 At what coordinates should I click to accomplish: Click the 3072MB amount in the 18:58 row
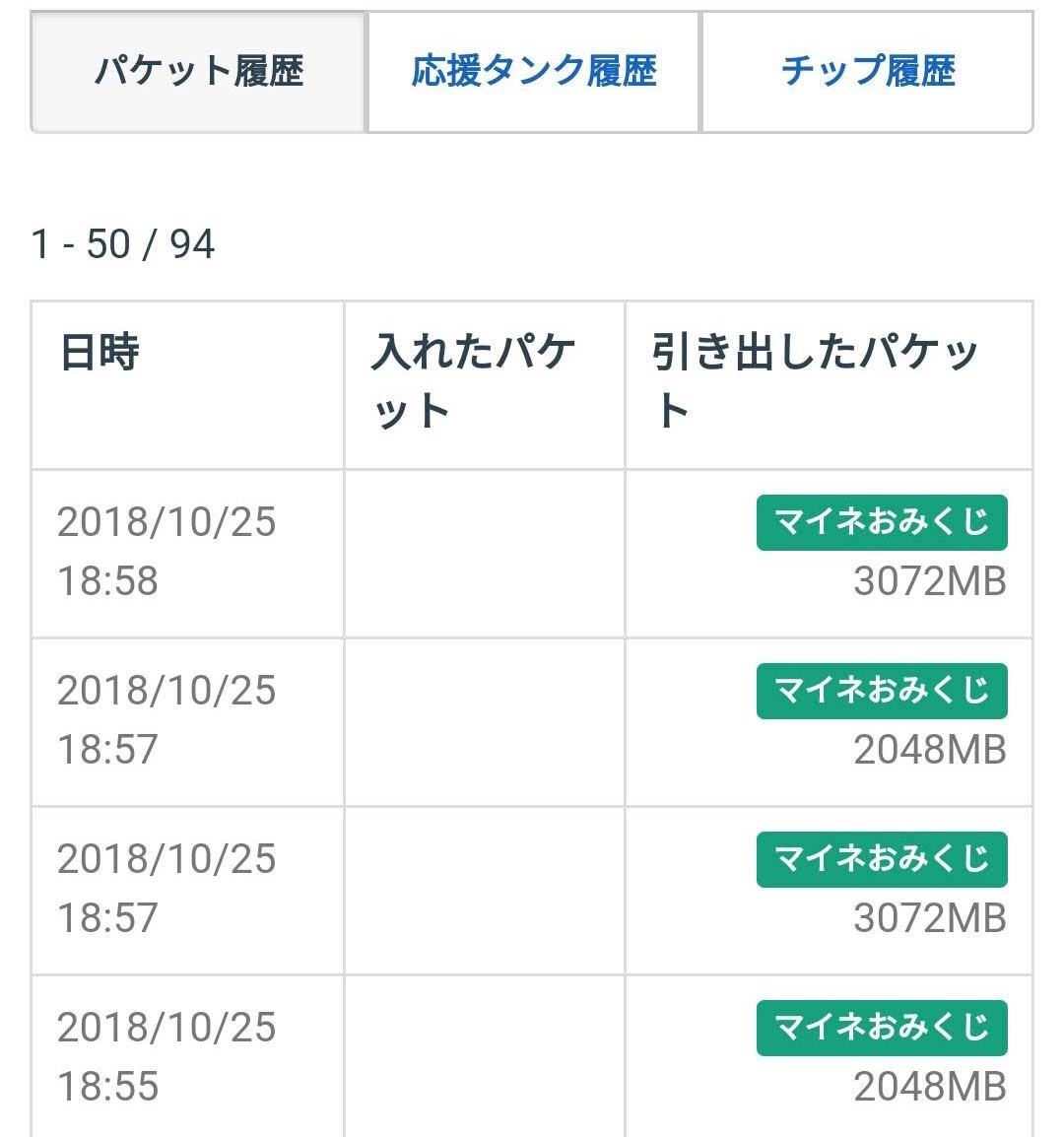929,581
